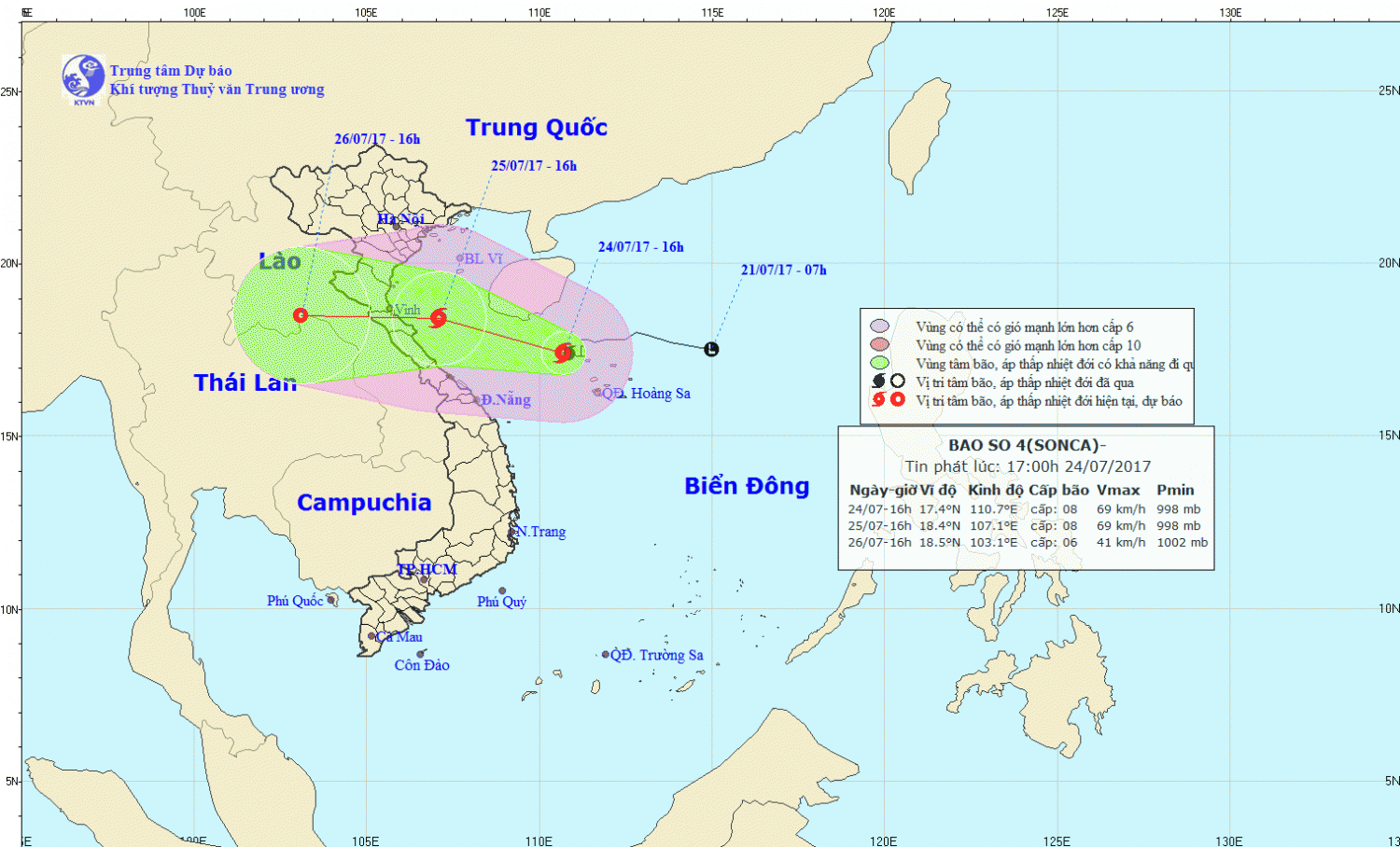Click the 1002 mb pressure cell
Screen dimensions: 1400x847
(x=1183, y=543)
